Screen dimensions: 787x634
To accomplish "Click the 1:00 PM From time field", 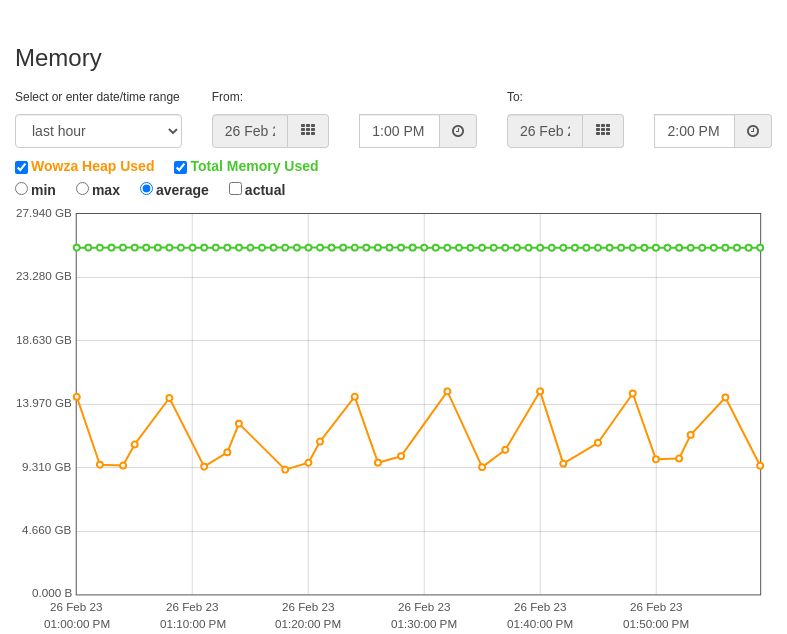I will [400, 131].
